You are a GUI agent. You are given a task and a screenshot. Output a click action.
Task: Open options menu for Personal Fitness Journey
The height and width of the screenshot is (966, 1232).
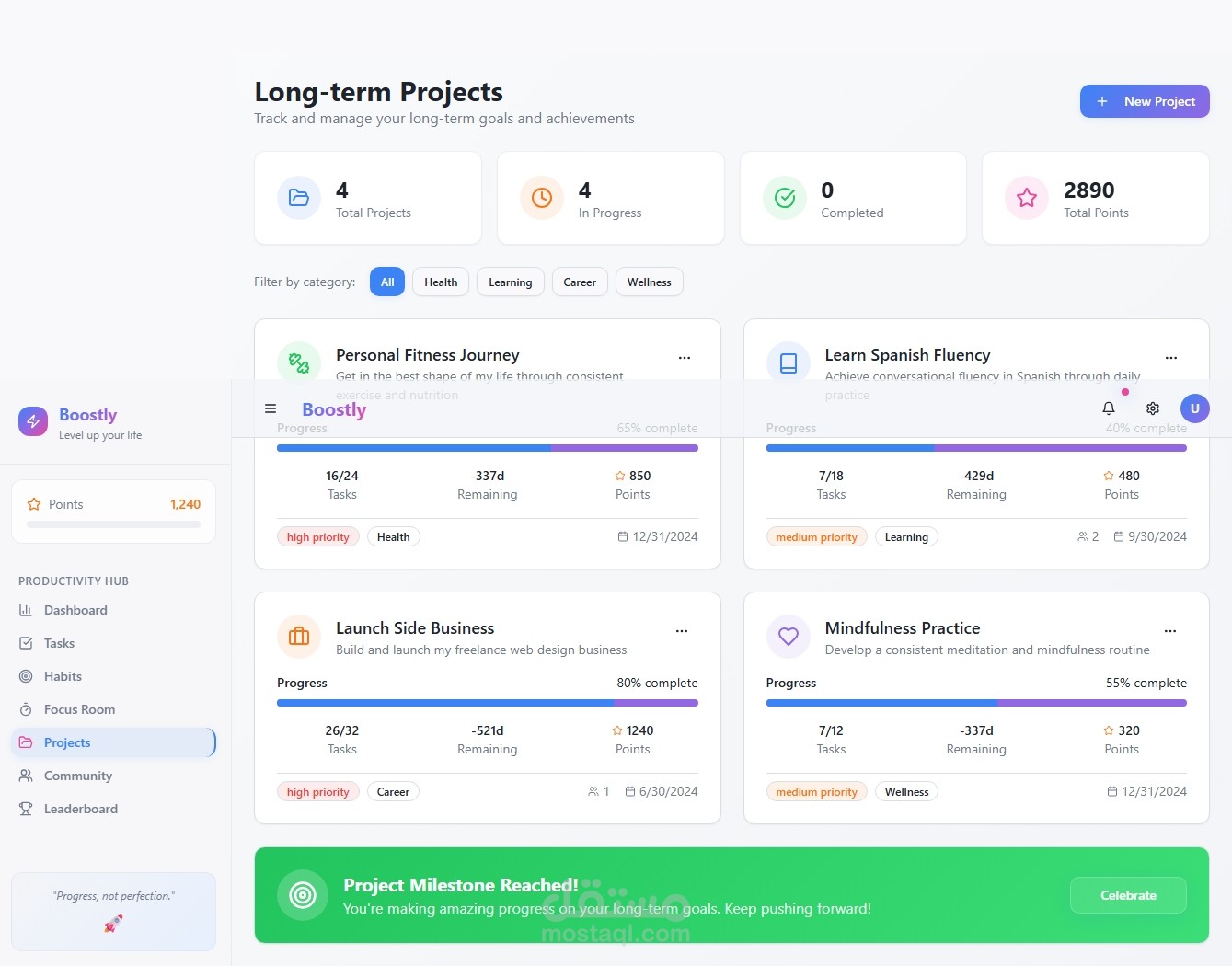click(685, 358)
